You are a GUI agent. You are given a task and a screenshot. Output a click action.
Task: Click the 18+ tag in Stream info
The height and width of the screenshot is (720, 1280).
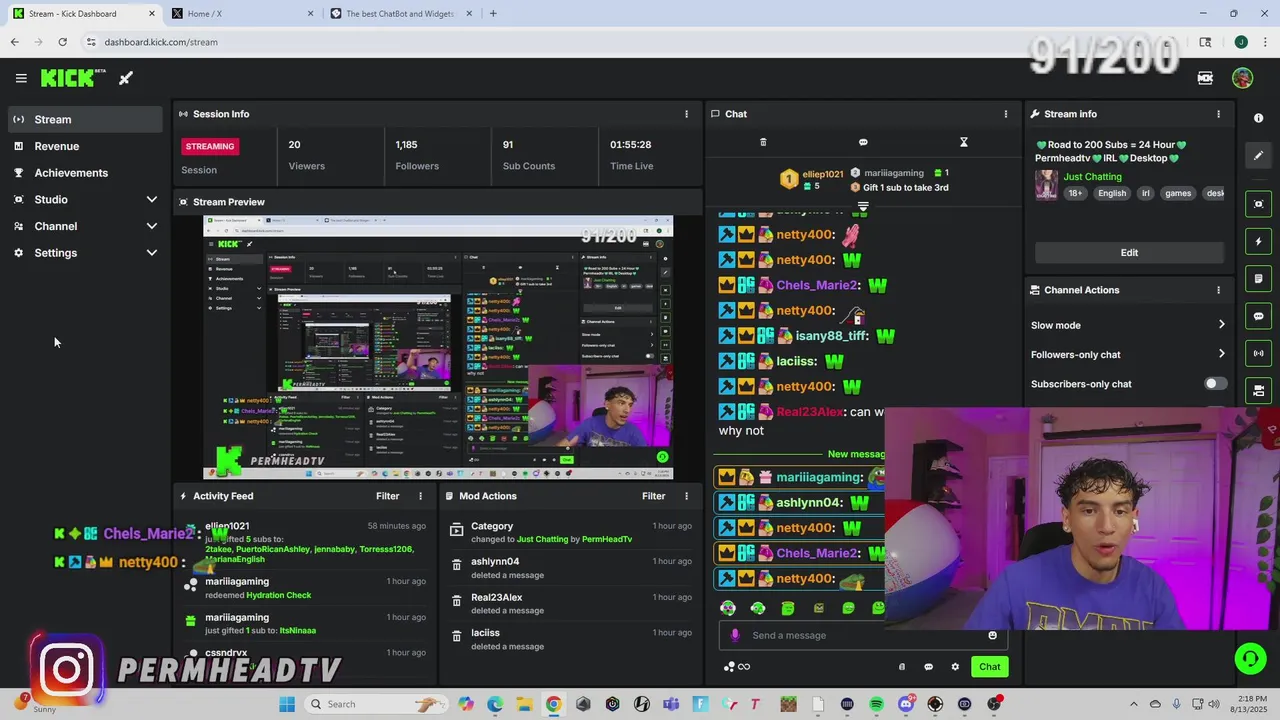click(1075, 193)
